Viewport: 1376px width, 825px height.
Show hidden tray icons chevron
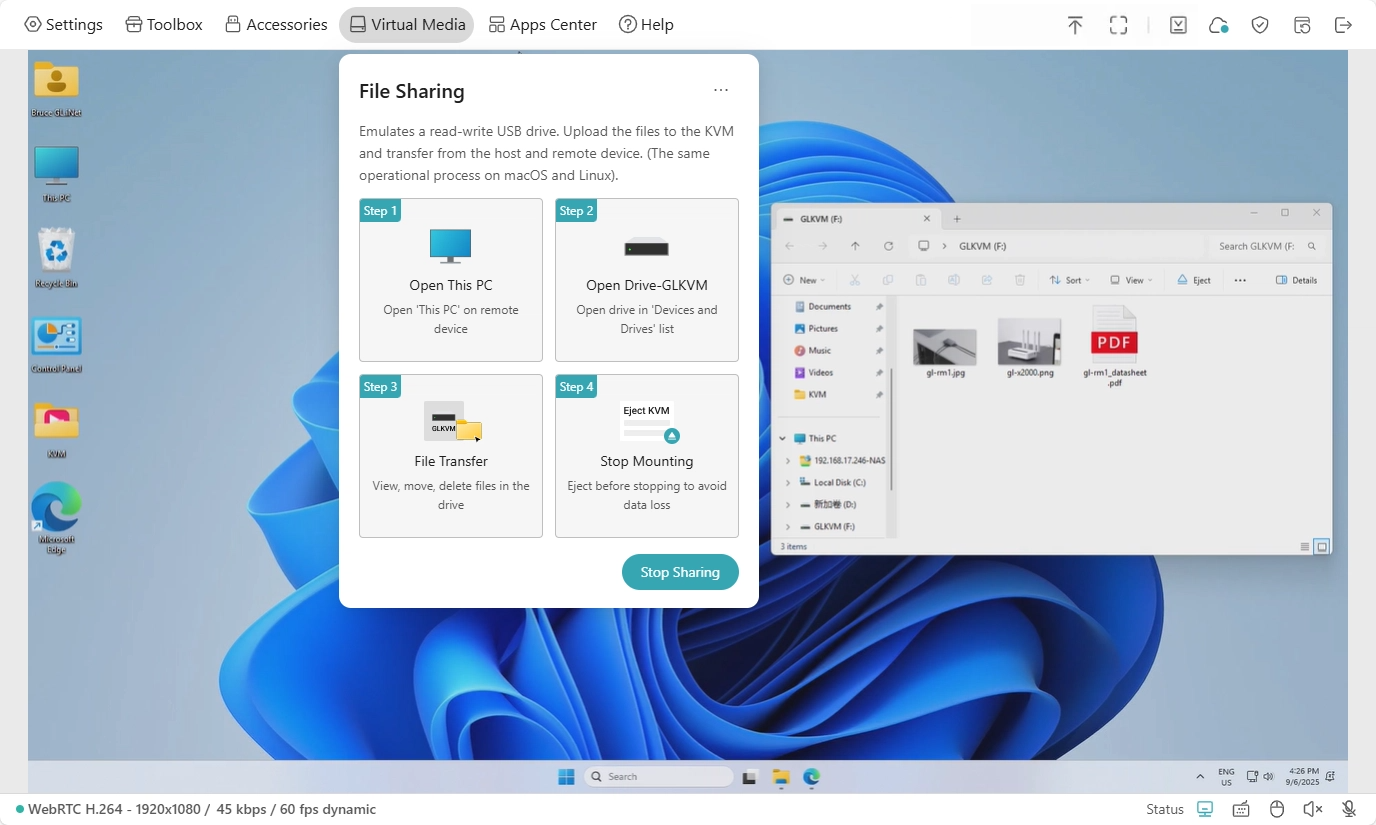[x=1200, y=776]
